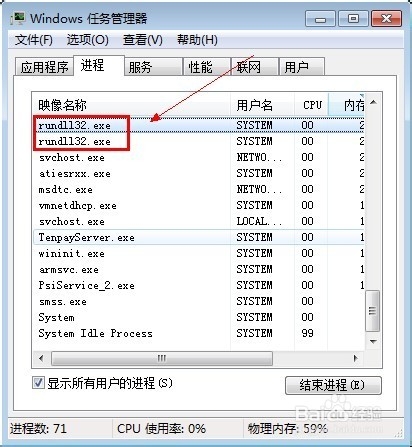This screenshot has width=412, height=447.
Task: Click vertical scrollbar up arrow
Action: click(x=373, y=102)
